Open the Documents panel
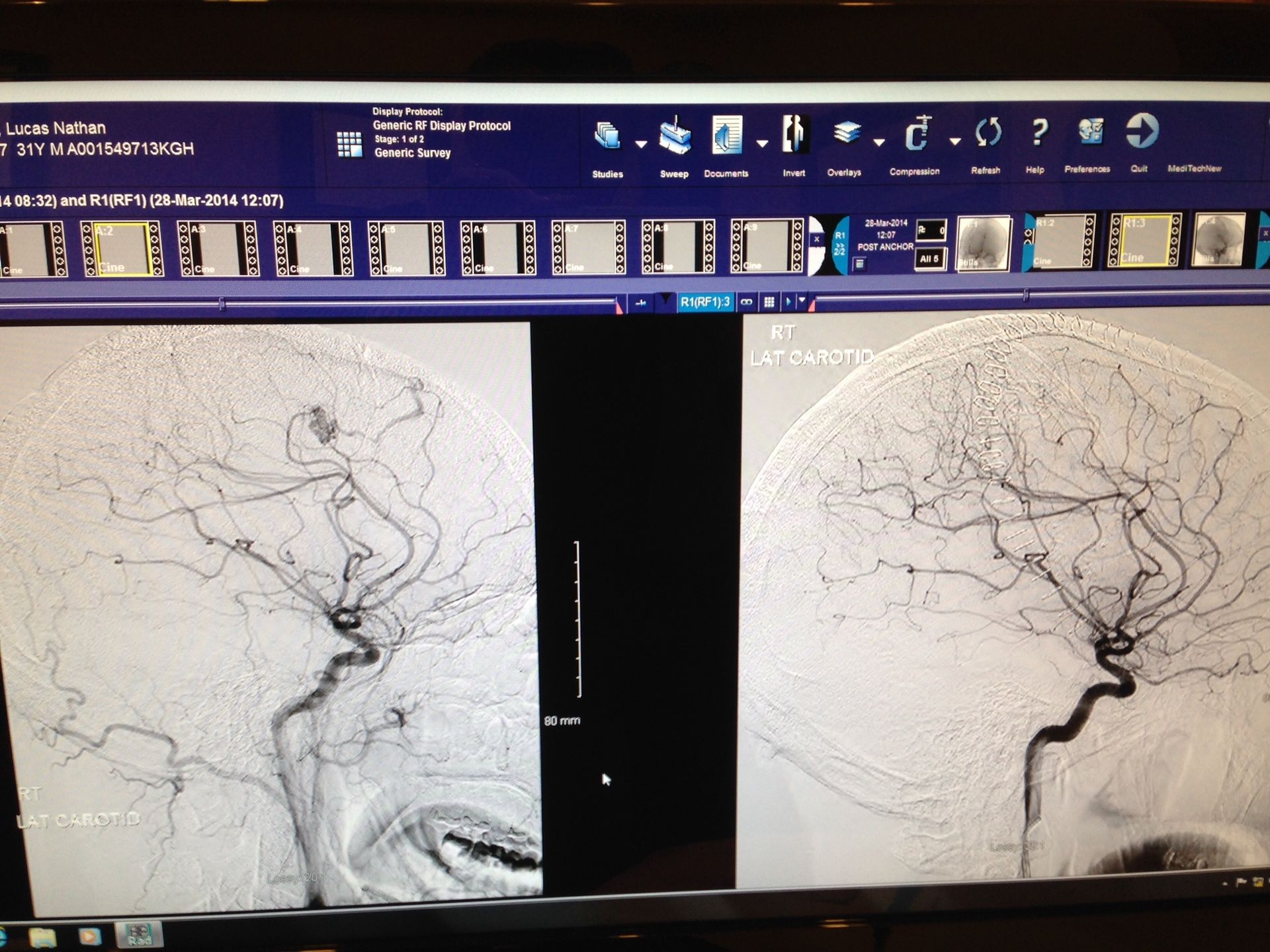 (x=726, y=136)
